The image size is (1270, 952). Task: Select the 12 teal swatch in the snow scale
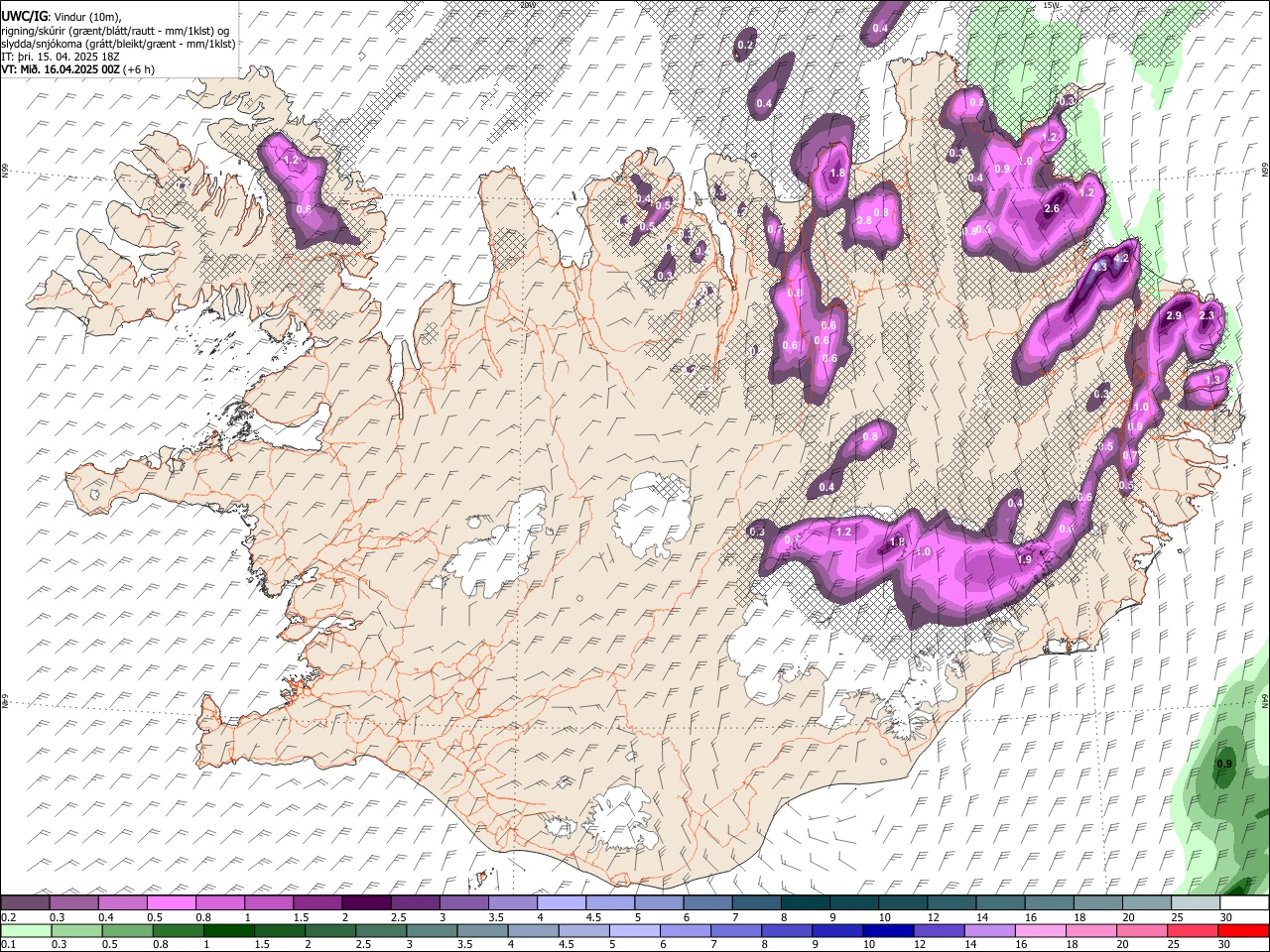click(x=952, y=903)
